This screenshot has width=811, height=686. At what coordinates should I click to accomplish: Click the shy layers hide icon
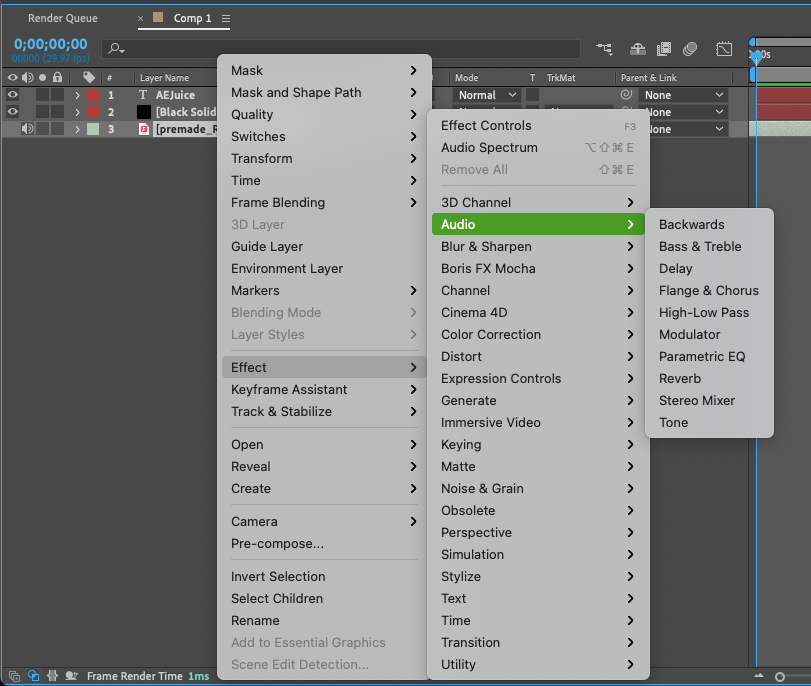tap(637, 49)
